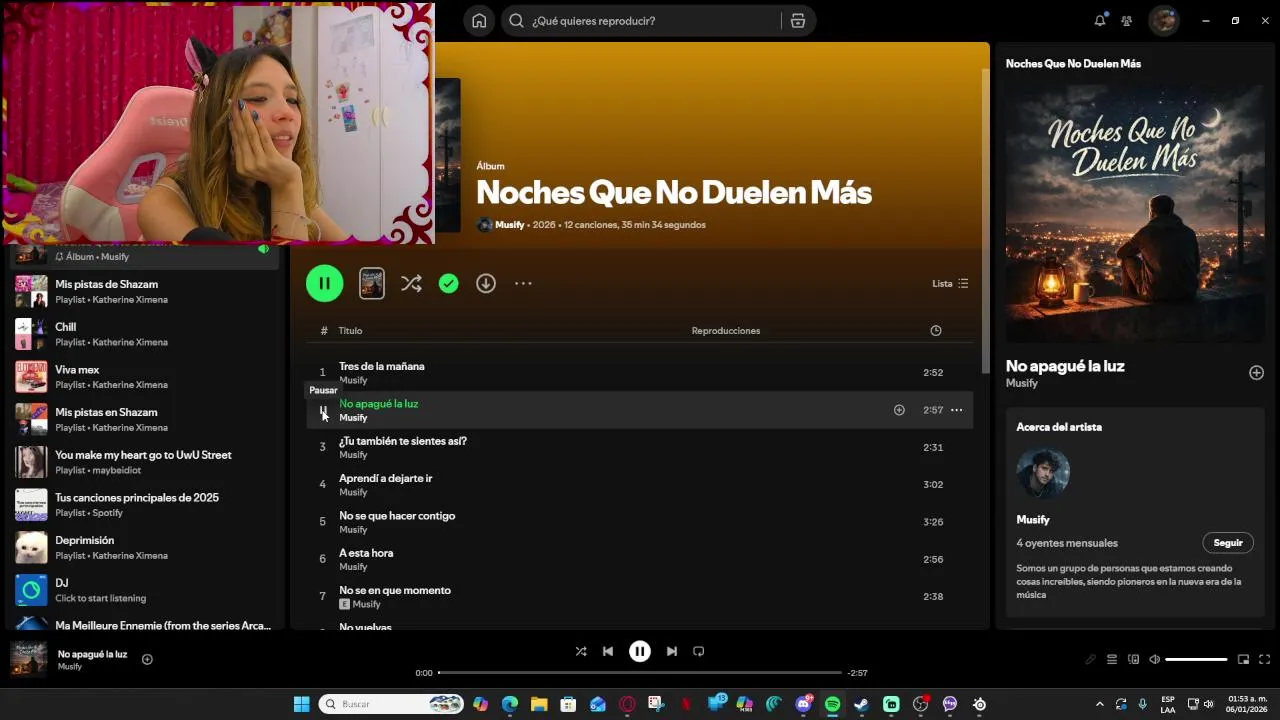Toggle repeat in the playback bar
The height and width of the screenshot is (720, 1280).
tap(699, 651)
